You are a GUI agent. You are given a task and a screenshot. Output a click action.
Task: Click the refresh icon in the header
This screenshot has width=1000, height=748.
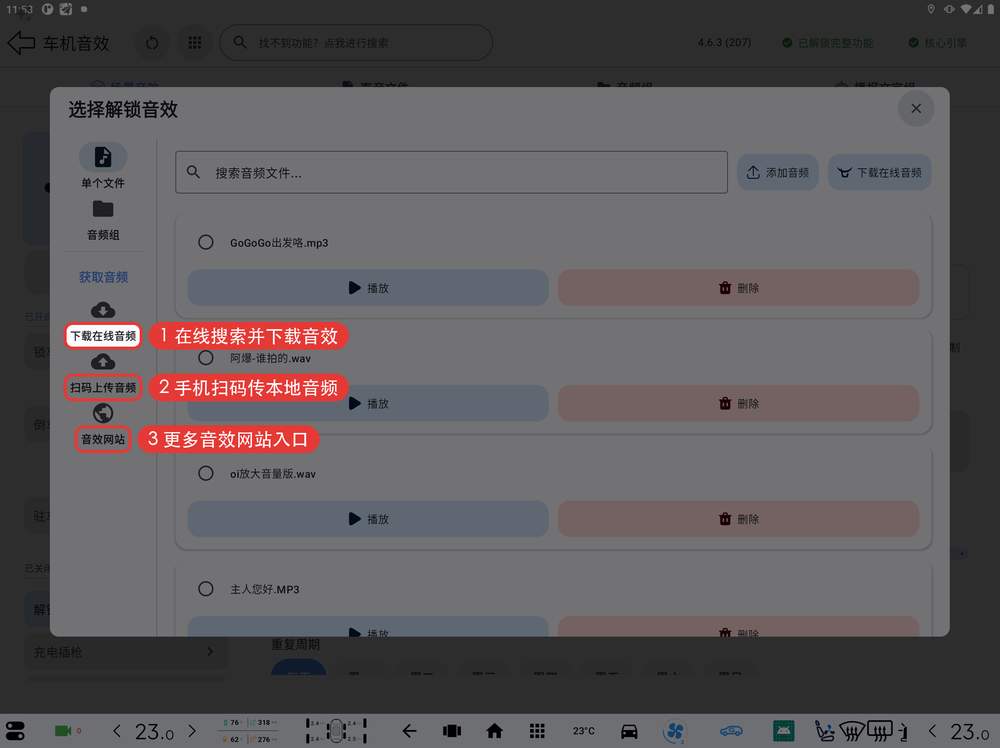(x=152, y=43)
